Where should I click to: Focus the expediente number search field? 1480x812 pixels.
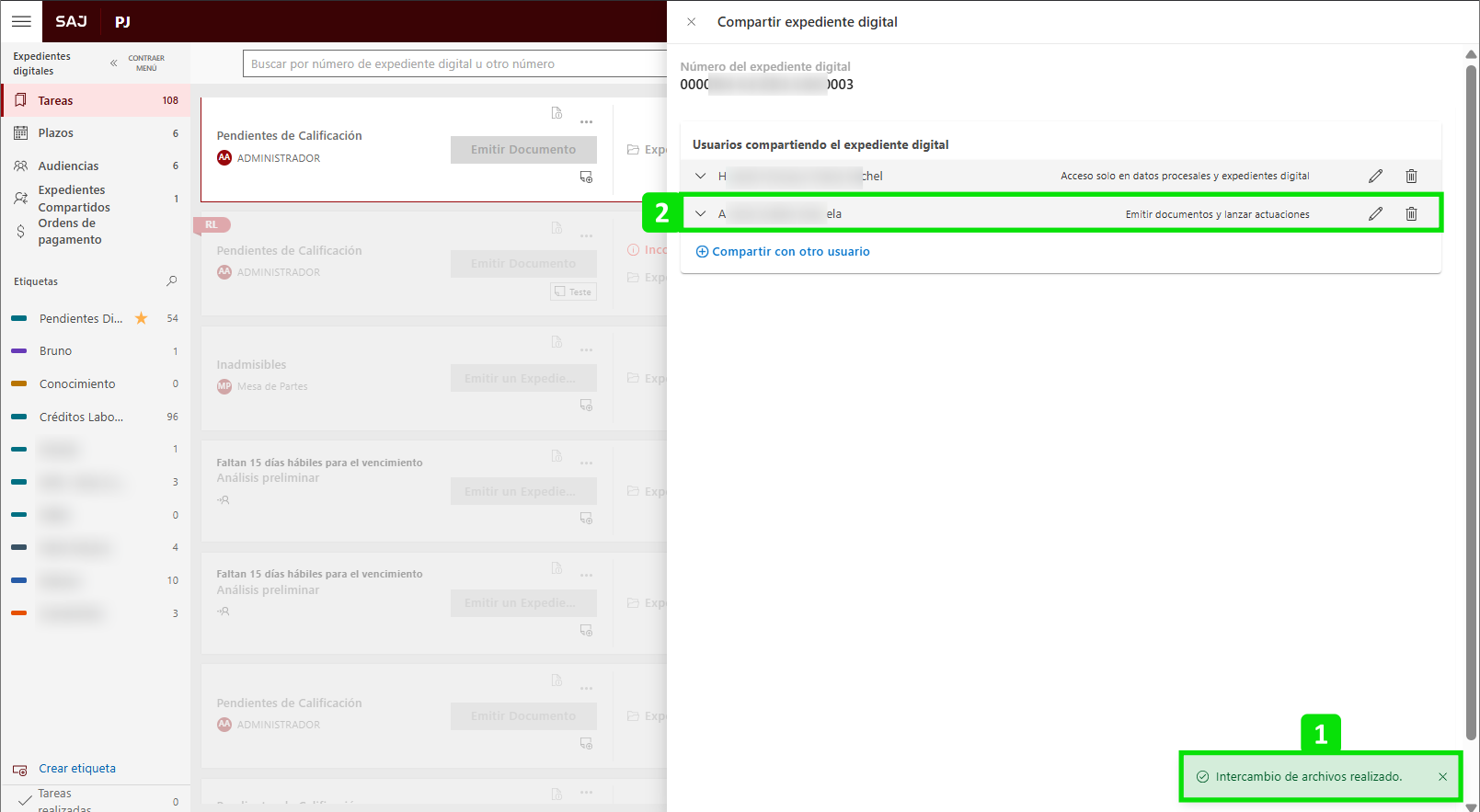(x=455, y=64)
